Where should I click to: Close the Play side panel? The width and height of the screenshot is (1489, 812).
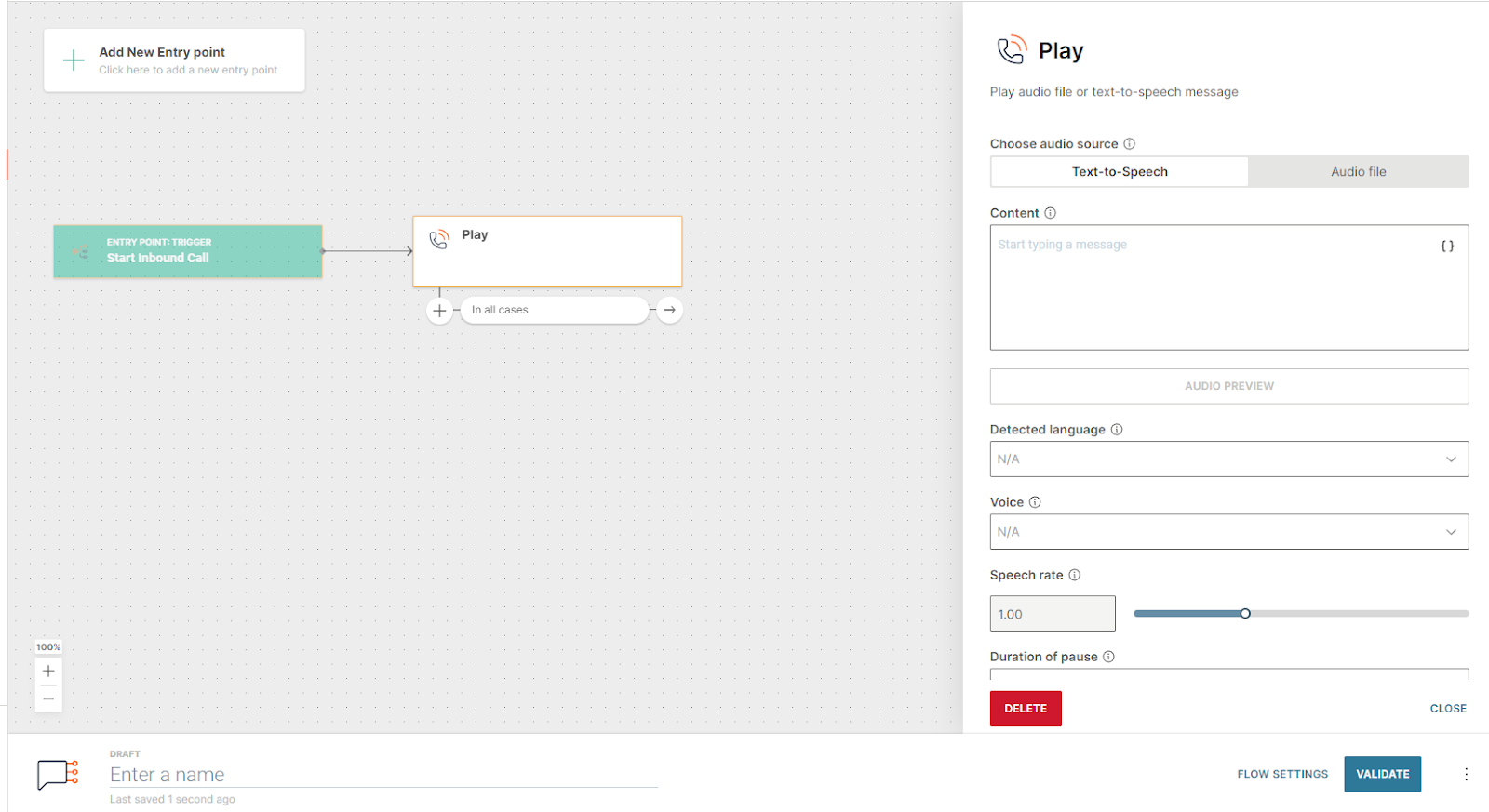[1448, 709]
